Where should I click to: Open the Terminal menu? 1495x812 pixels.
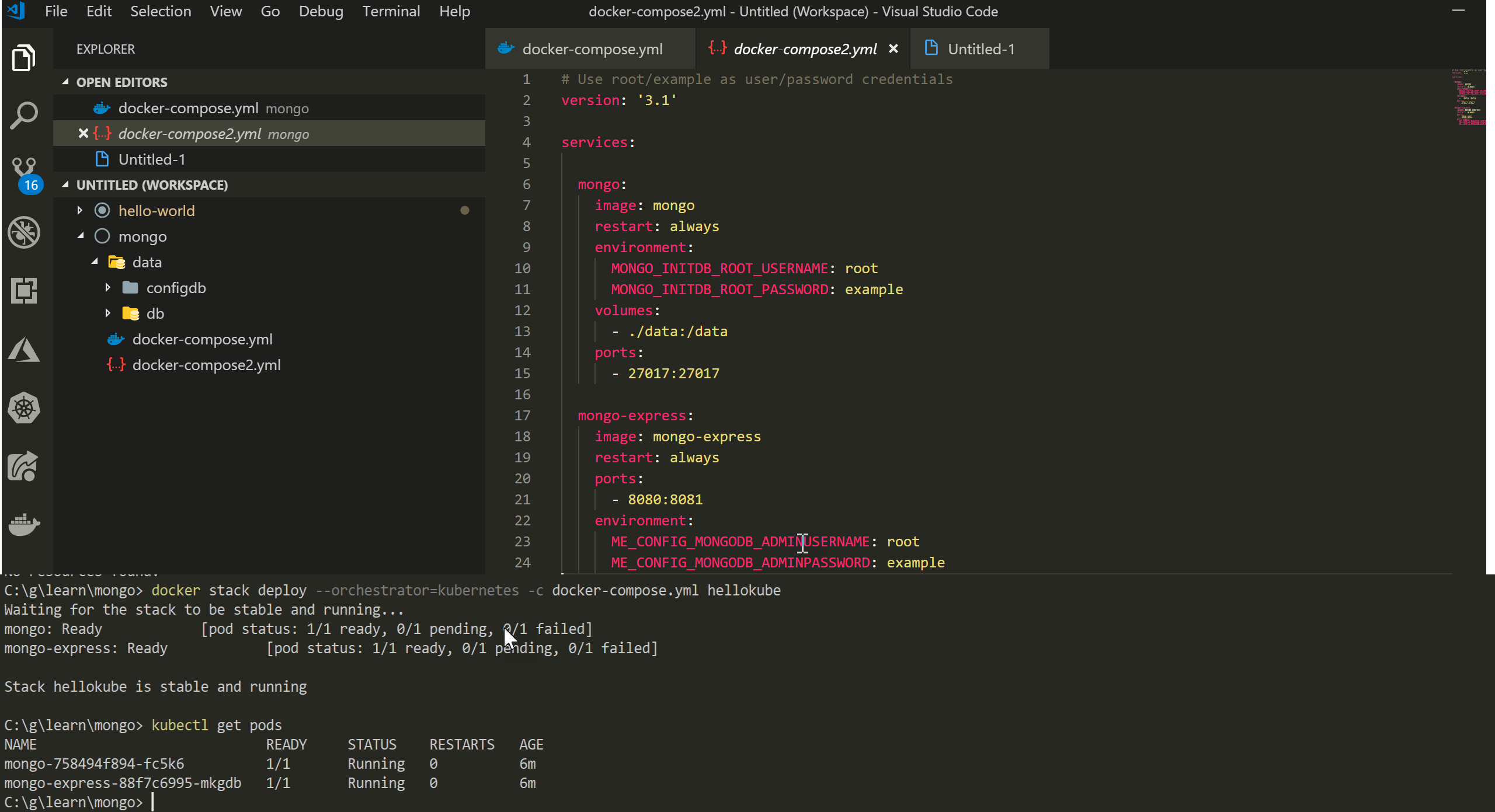(x=391, y=11)
